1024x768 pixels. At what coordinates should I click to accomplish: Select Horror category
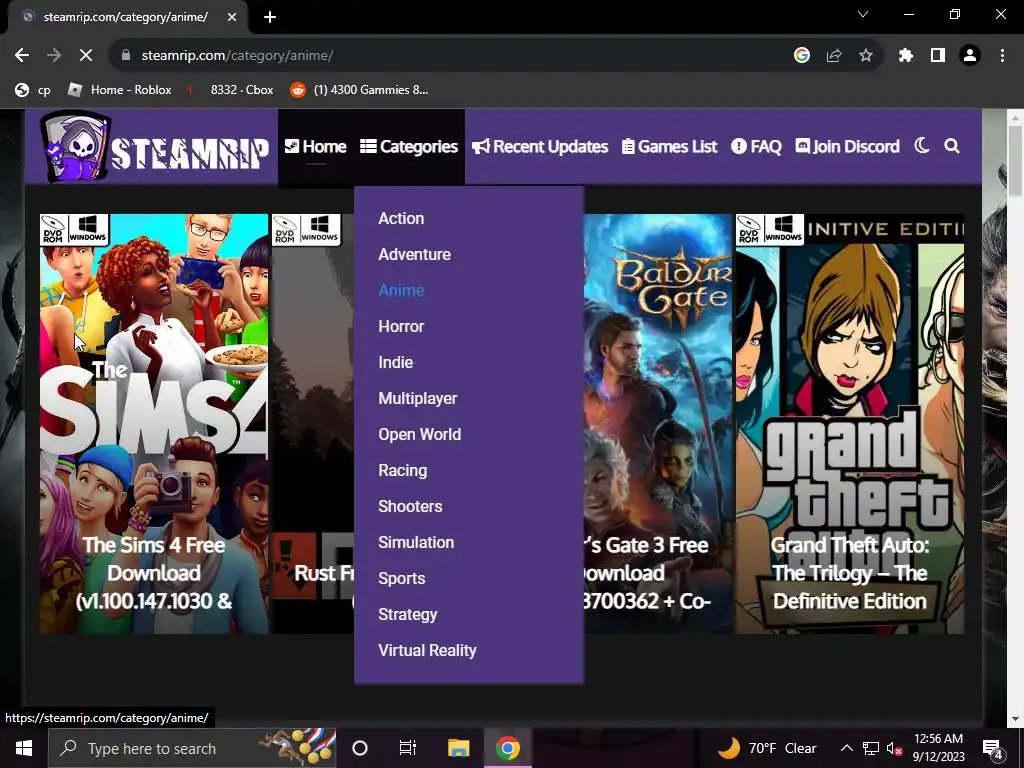[x=401, y=326]
